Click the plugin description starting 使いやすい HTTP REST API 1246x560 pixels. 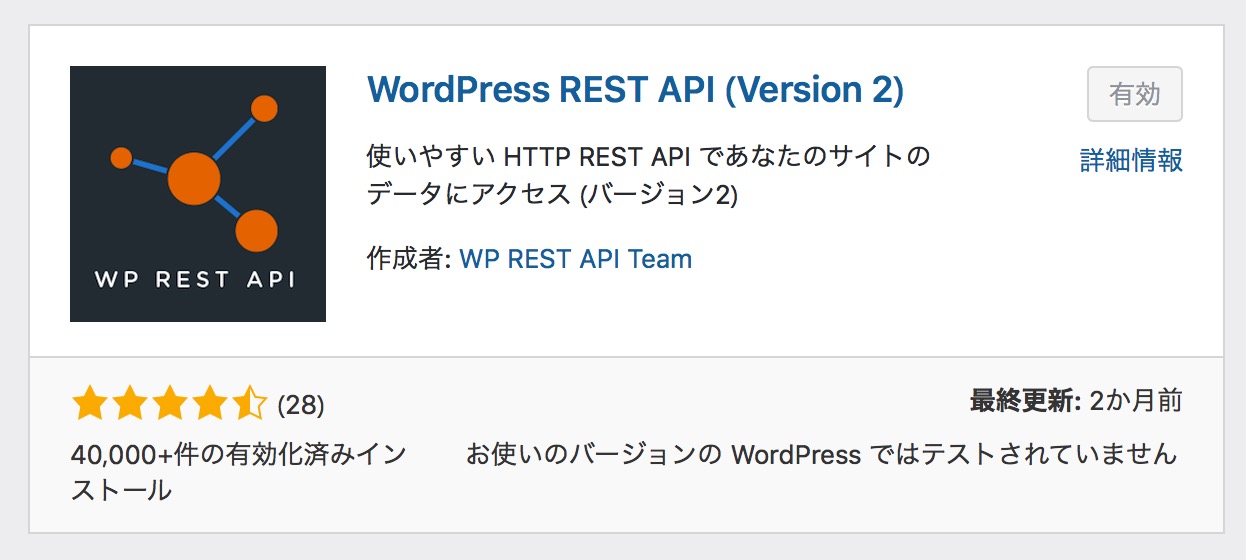tap(648, 175)
